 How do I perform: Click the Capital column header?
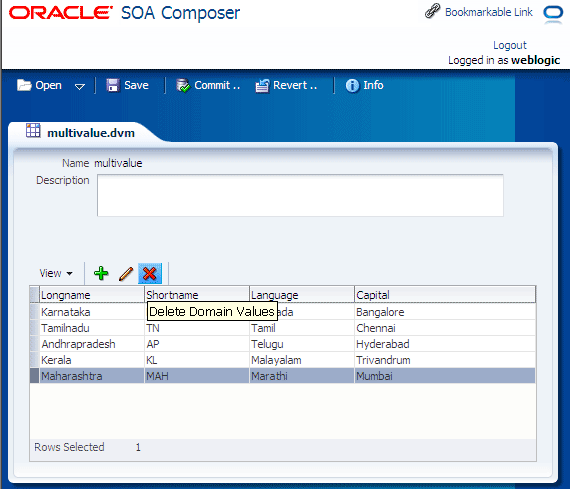coord(445,295)
